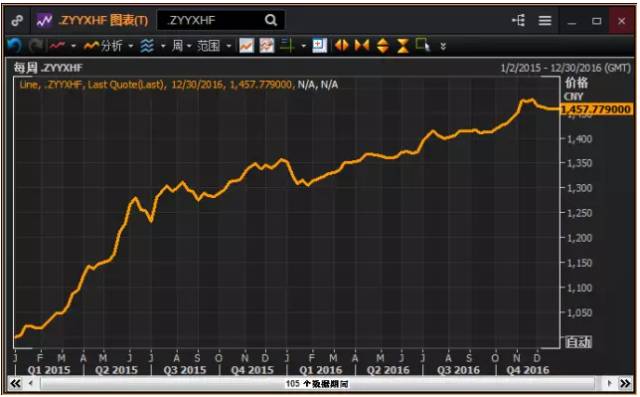
Task: Click the link chain icon in title bar
Action: tap(17, 20)
